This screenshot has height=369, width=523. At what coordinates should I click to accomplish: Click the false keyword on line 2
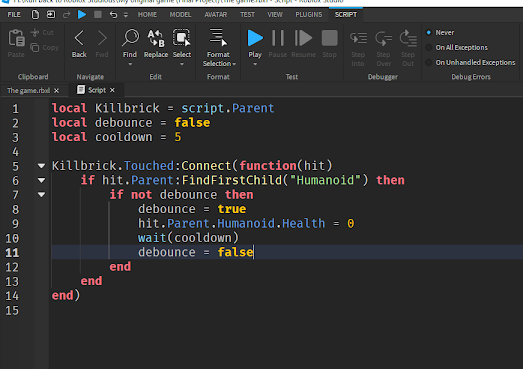(x=192, y=122)
